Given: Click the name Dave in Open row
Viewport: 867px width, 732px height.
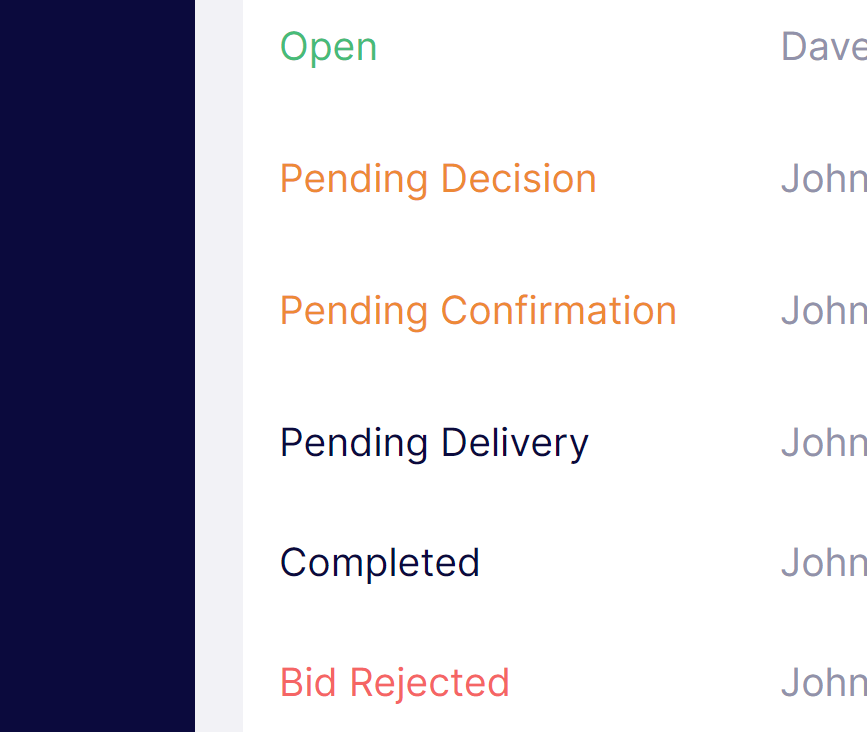Looking at the screenshot, I should [824, 47].
